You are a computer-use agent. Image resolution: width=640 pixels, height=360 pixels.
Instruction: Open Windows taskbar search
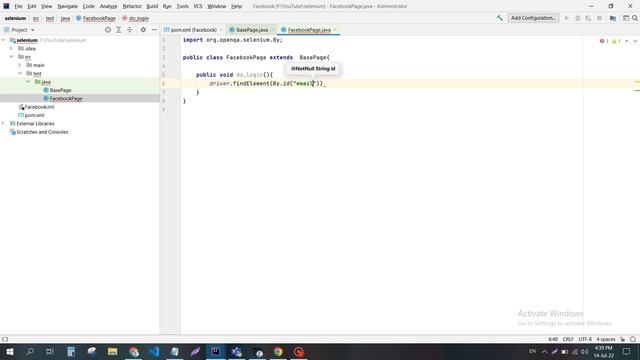pos(30,351)
